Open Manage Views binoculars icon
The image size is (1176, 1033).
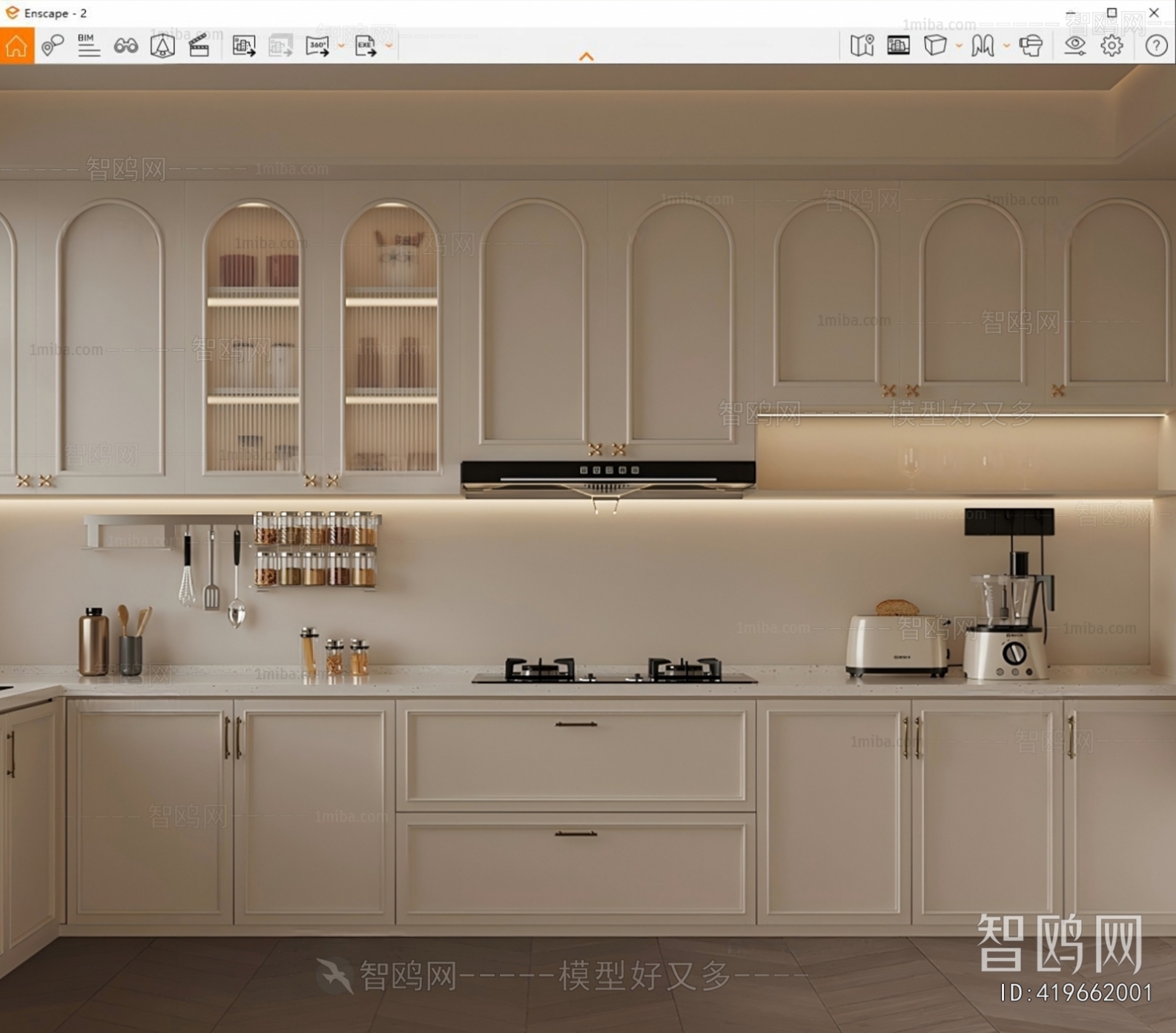pyautogui.click(x=125, y=46)
